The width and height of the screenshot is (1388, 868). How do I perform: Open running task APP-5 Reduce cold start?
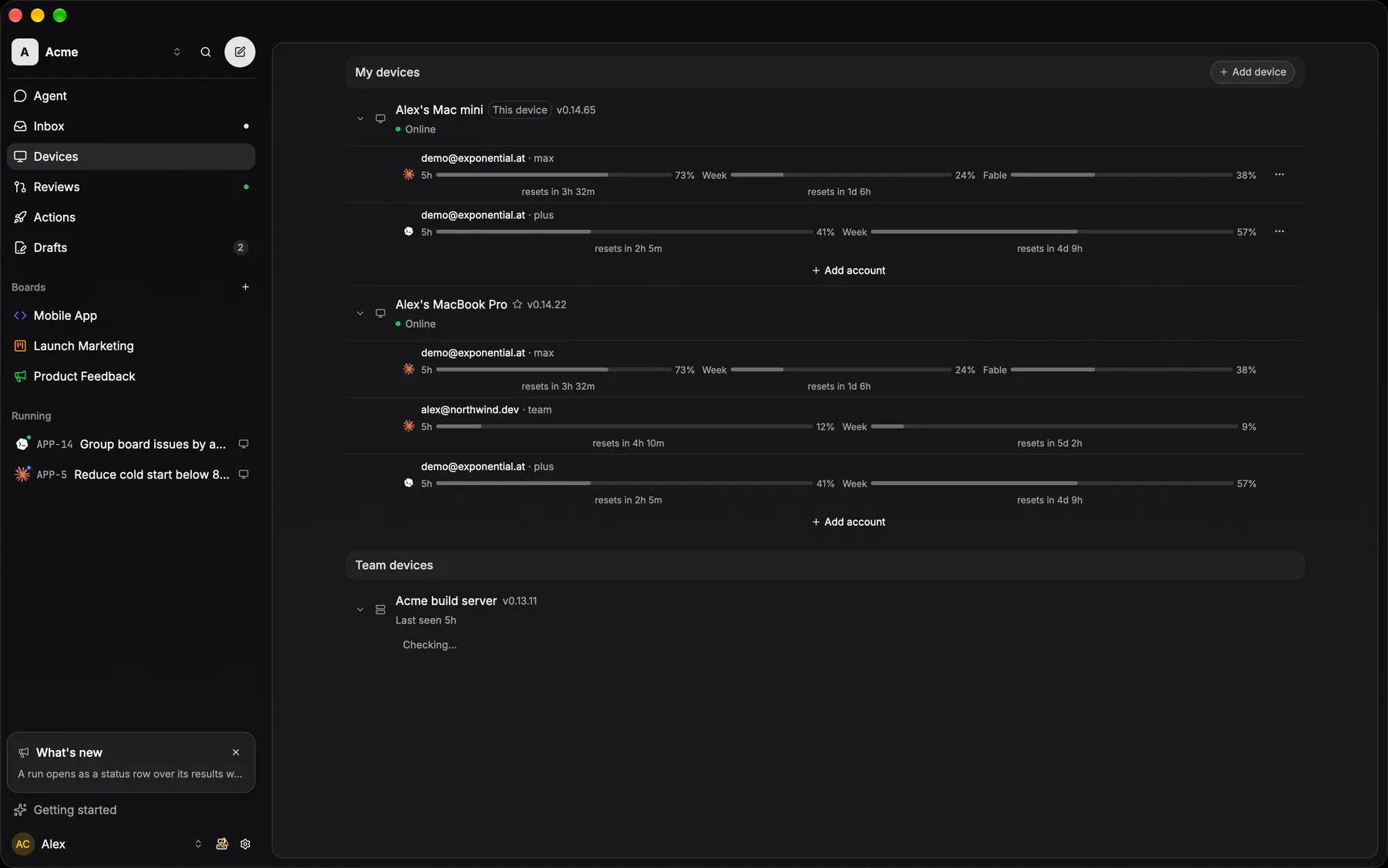pos(131,475)
